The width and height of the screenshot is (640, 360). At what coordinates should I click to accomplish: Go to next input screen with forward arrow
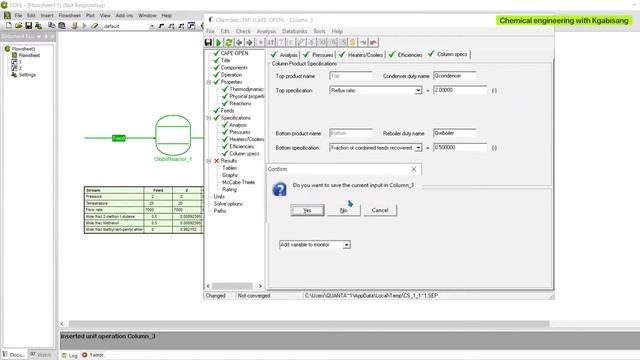[x=249, y=42]
